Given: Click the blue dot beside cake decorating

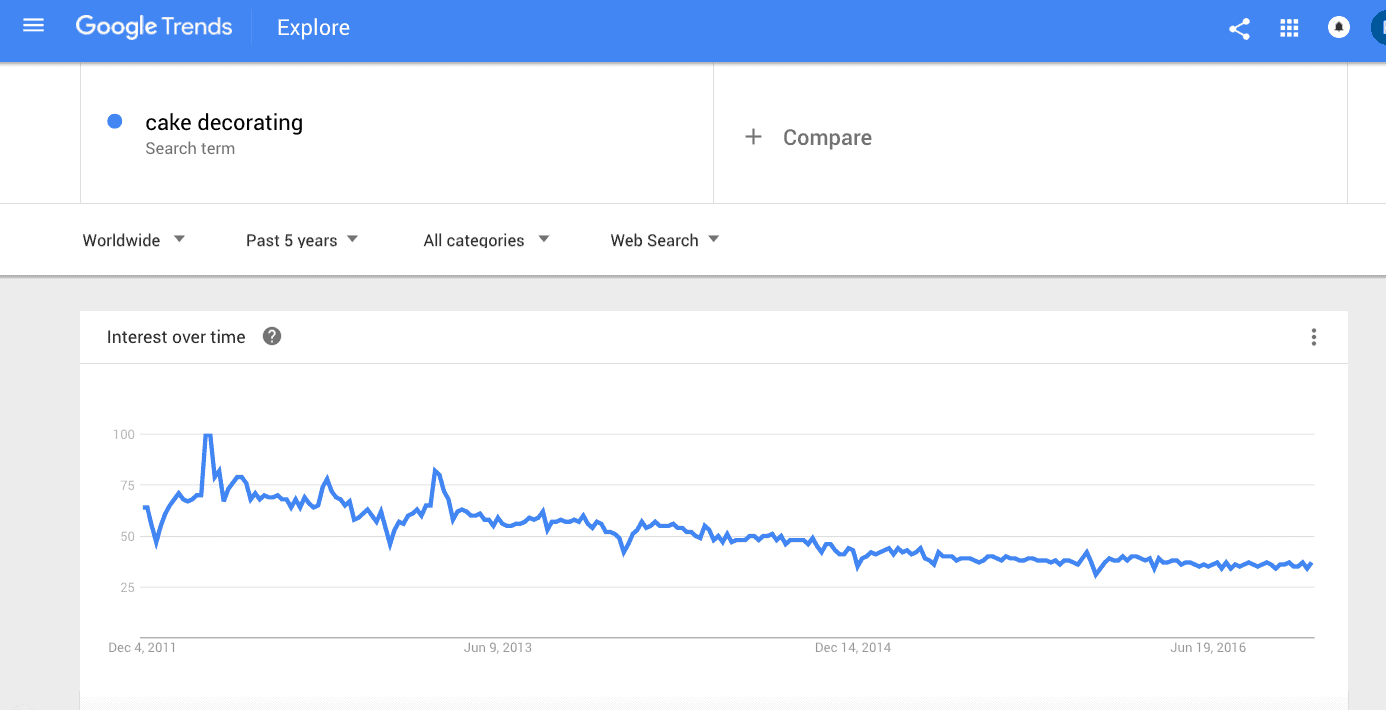Looking at the screenshot, I should click(117, 121).
